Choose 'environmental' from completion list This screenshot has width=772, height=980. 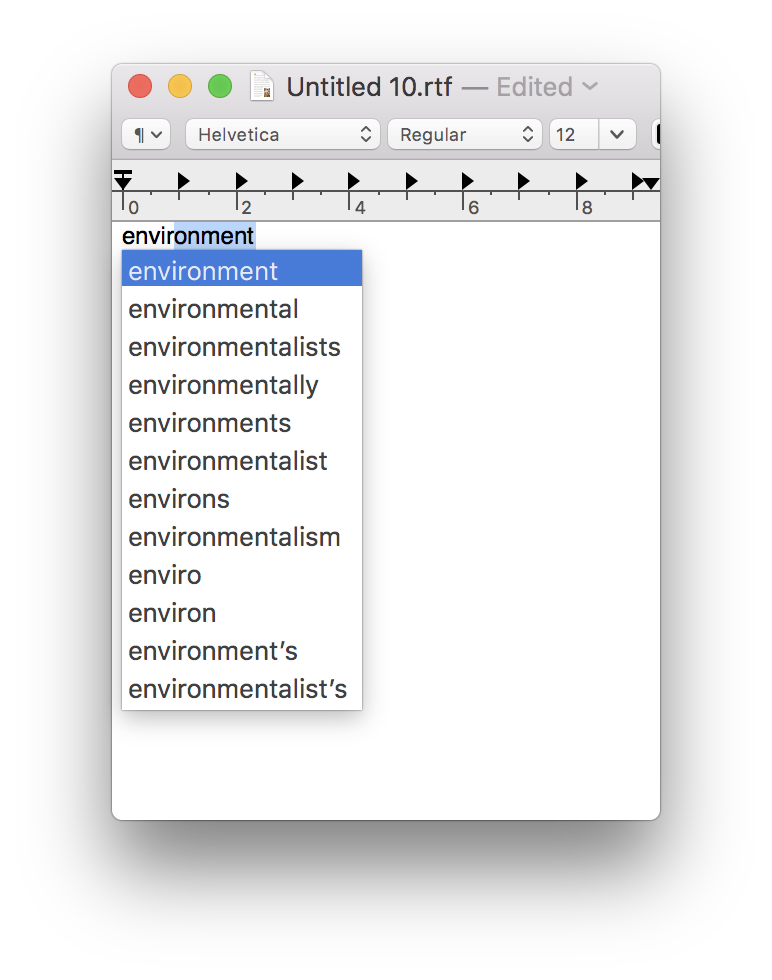[x=242, y=309]
